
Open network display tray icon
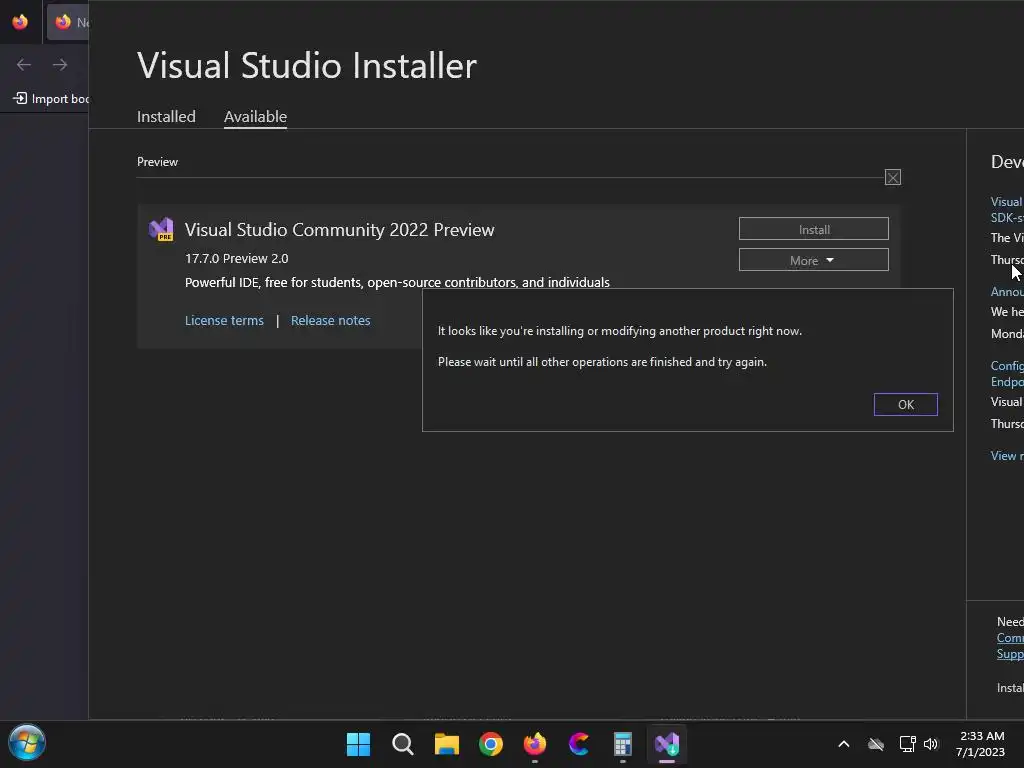point(907,744)
